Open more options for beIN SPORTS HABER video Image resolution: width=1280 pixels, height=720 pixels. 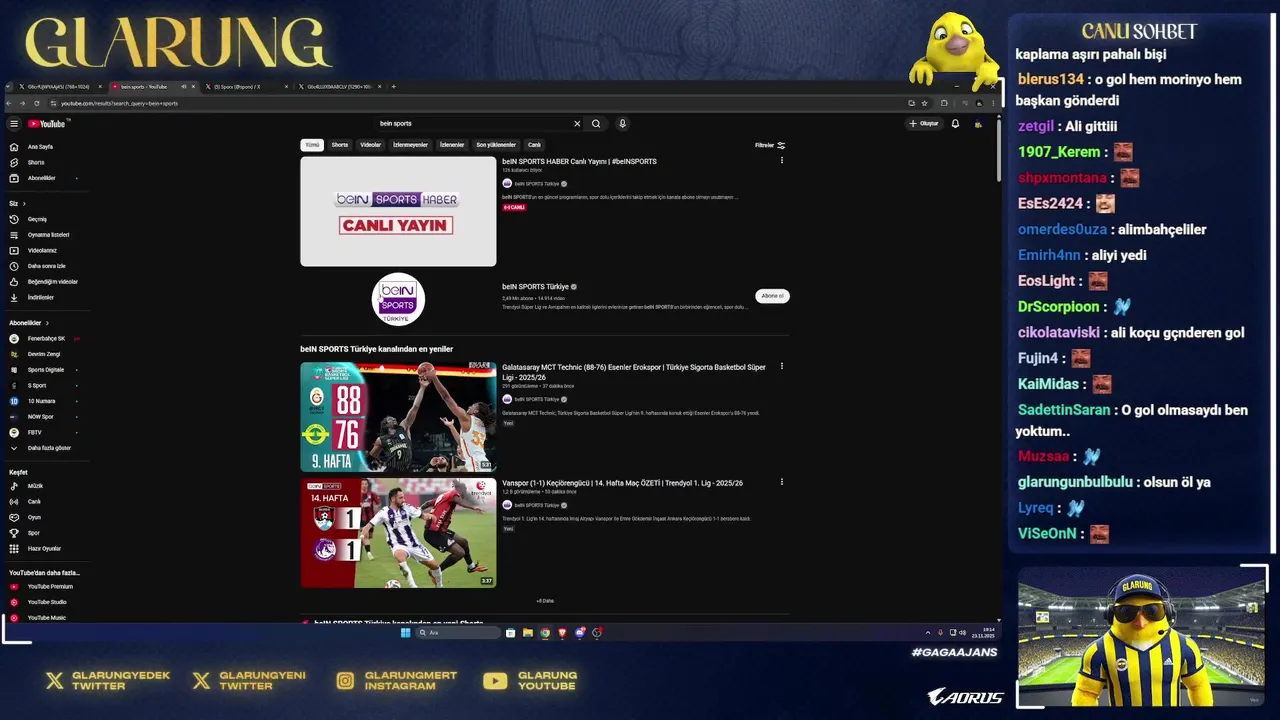click(782, 161)
